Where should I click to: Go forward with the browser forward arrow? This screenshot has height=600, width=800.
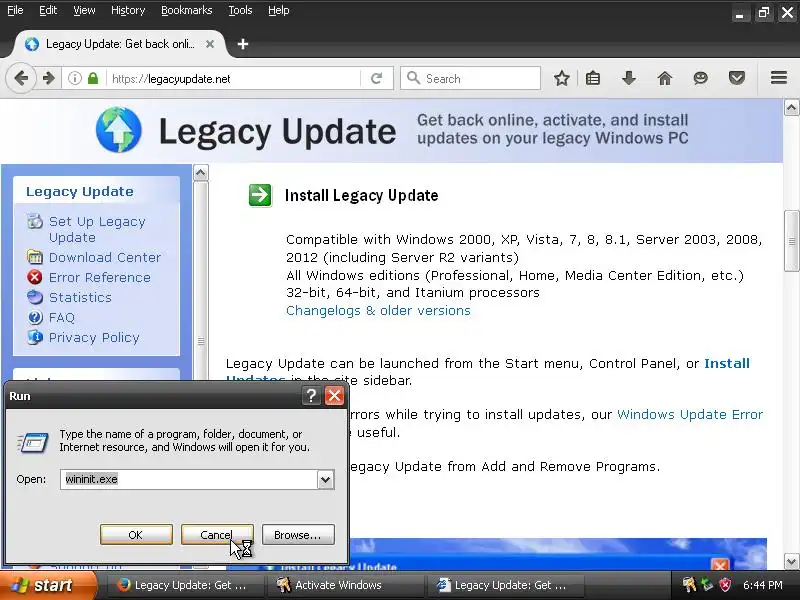49,79
